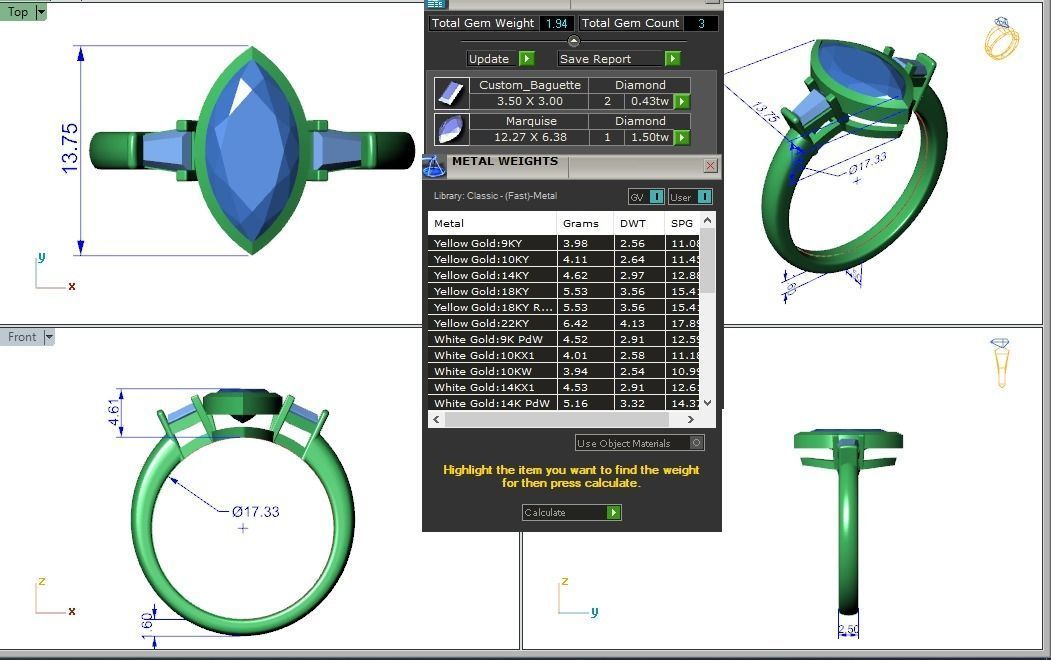Click the Total Gem Count value 3
Screen dimensions: 1051x660
coord(701,23)
